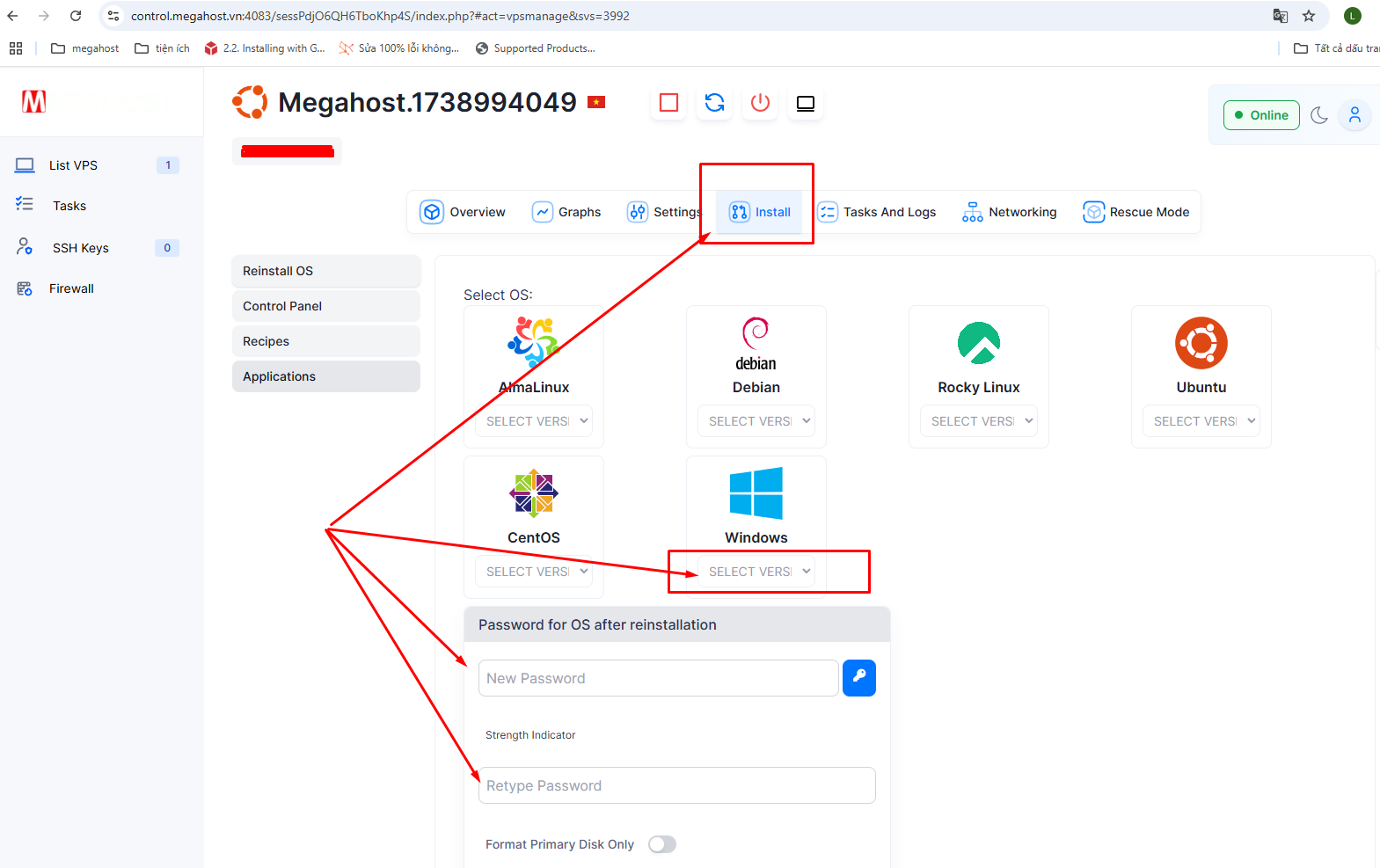Click the restart VPS icon
The image size is (1380, 868).
[x=714, y=103]
